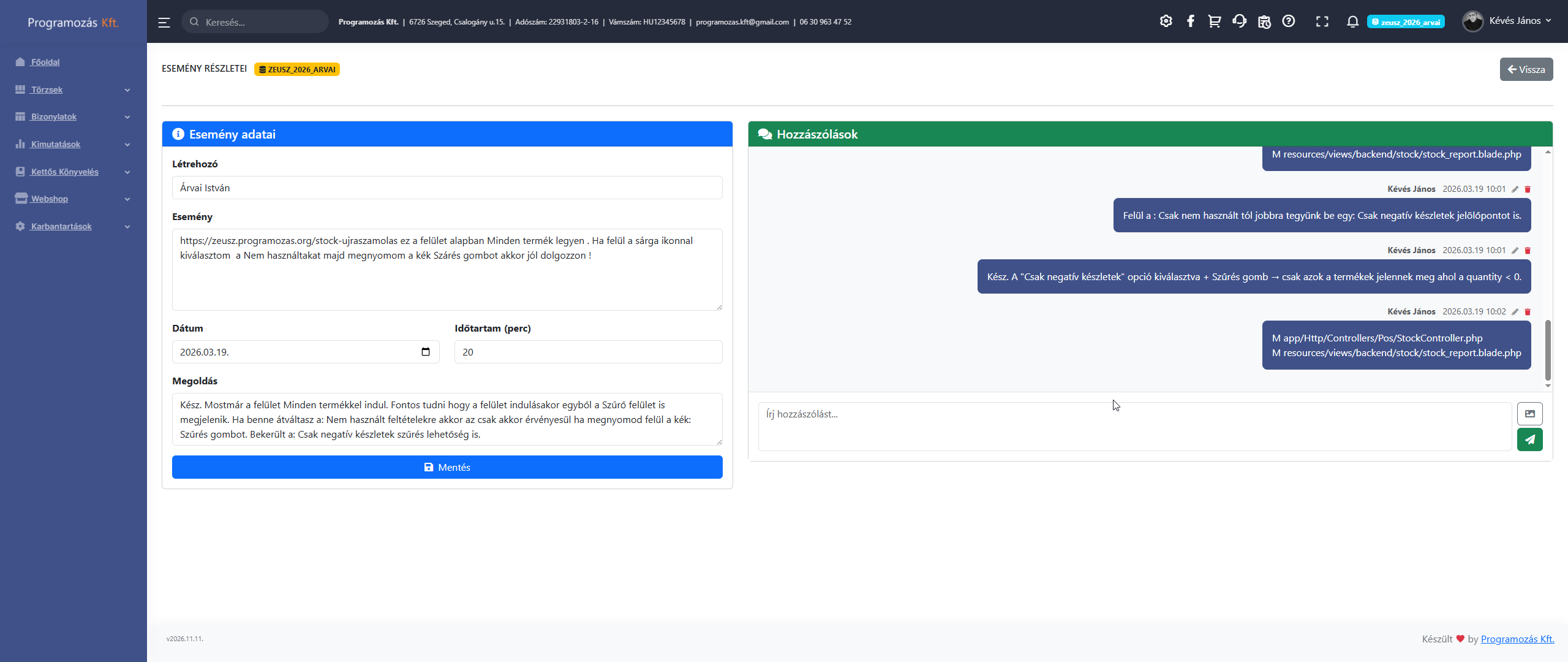Go to Főoldal in sidebar
1568x662 pixels.
(45, 62)
